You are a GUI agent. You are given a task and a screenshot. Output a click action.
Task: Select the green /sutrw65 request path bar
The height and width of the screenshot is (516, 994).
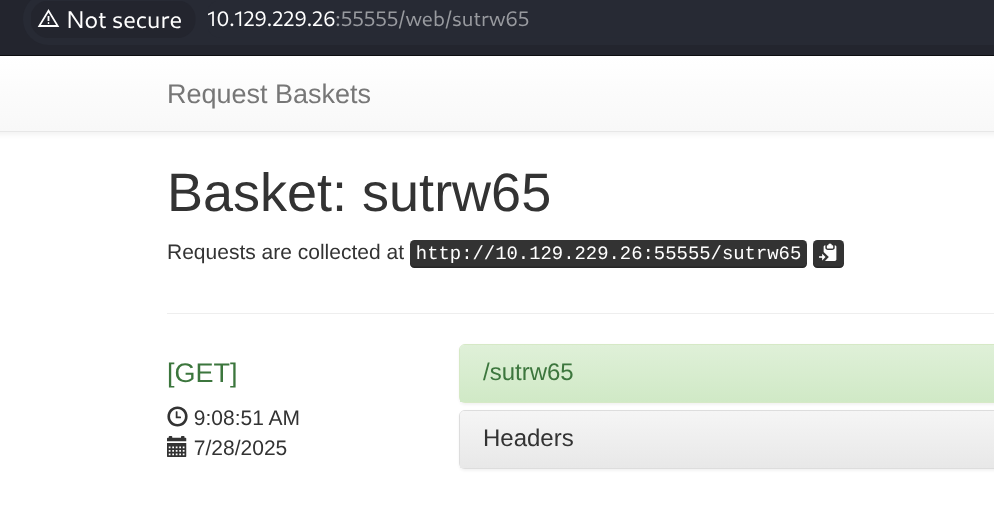click(x=726, y=373)
